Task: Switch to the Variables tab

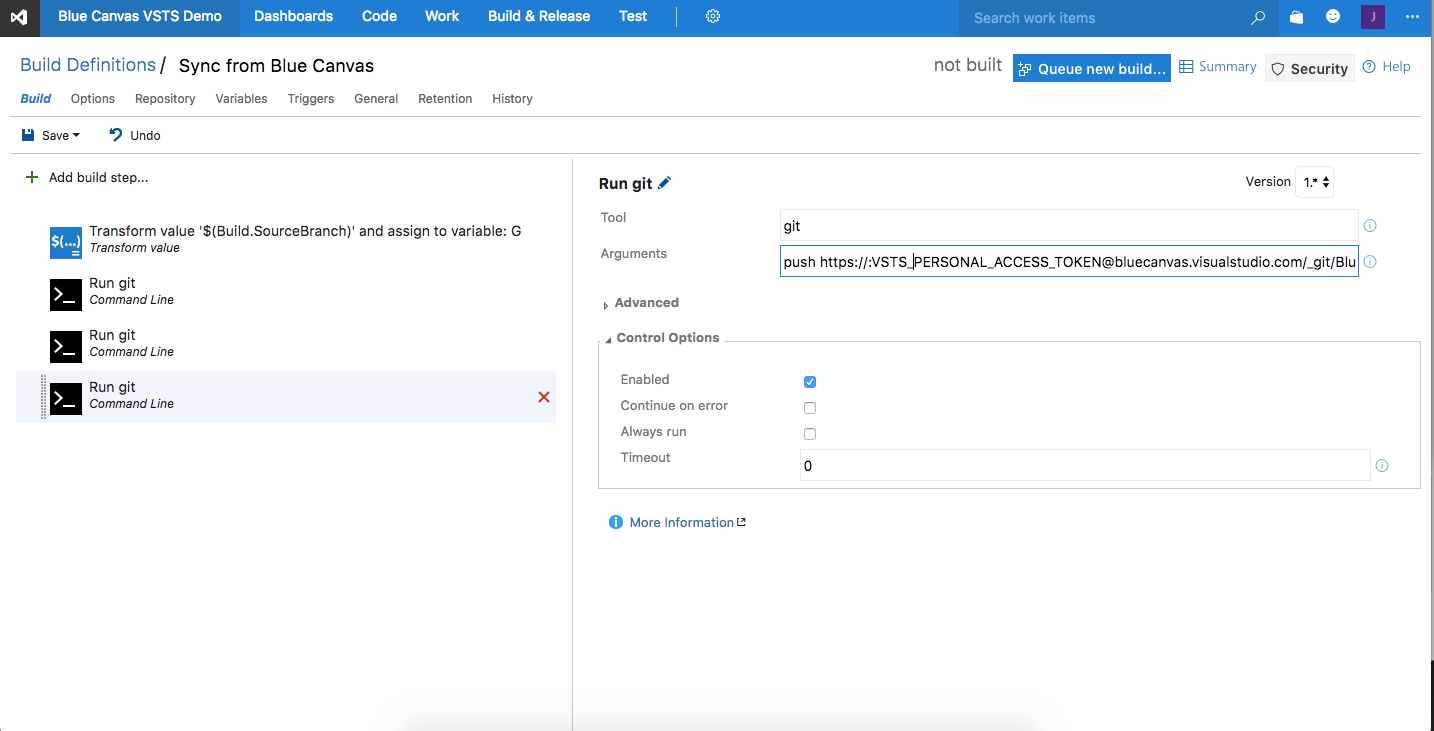Action: pyautogui.click(x=241, y=98)
